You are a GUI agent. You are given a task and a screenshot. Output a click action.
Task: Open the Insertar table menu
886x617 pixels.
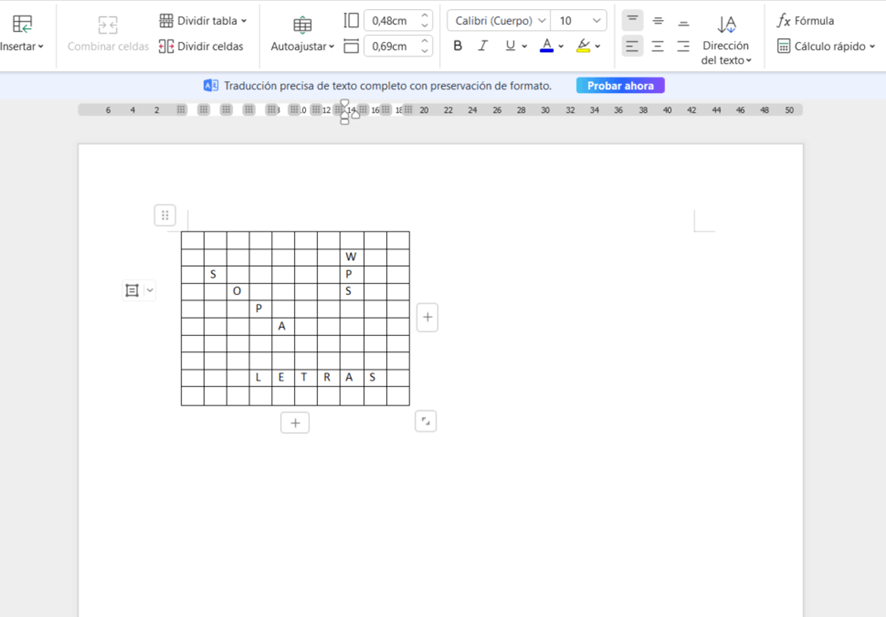[x=21, y=34]
